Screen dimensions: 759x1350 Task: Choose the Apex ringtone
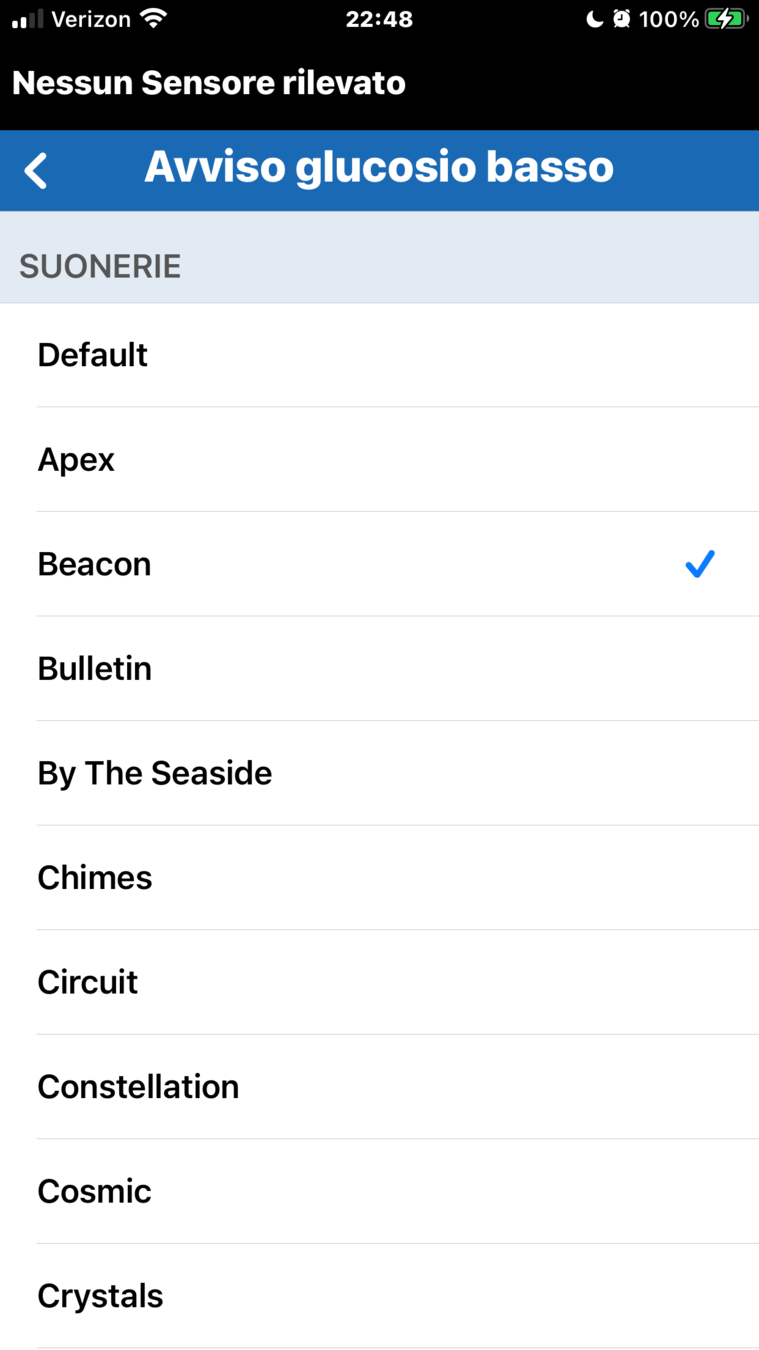coord(76,460)
